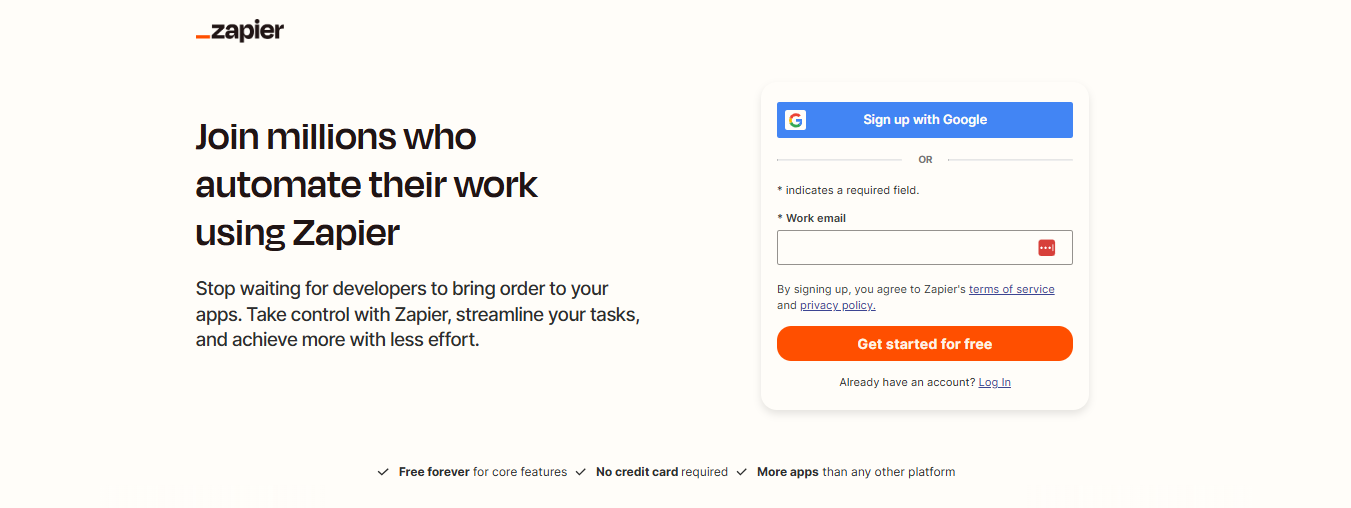Click the Google "G" icon
The image size is (1351, 508).
coord(795,120)
